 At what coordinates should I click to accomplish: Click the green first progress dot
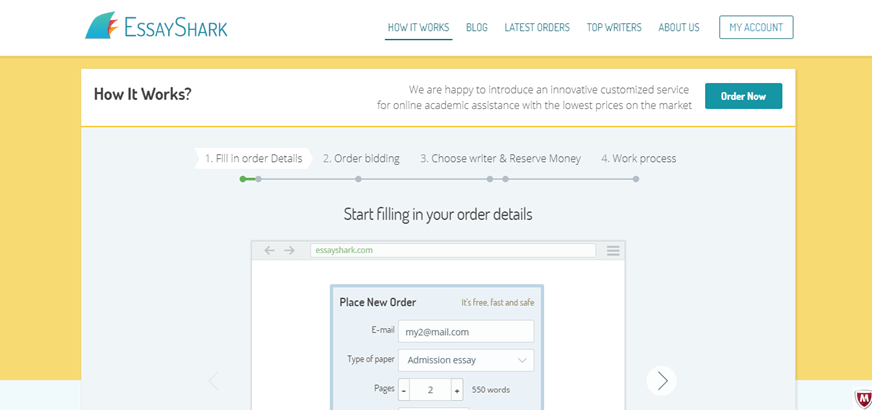pyautogui.click(x=243, y=179)
